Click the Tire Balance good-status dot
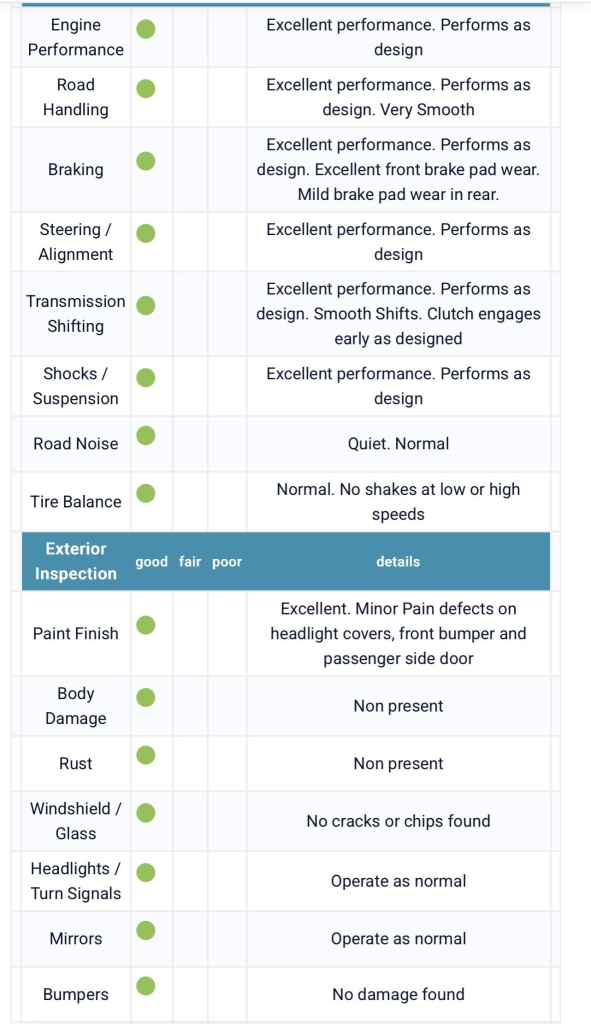This screenshot has height=1024, width=591. click(146, 493)
